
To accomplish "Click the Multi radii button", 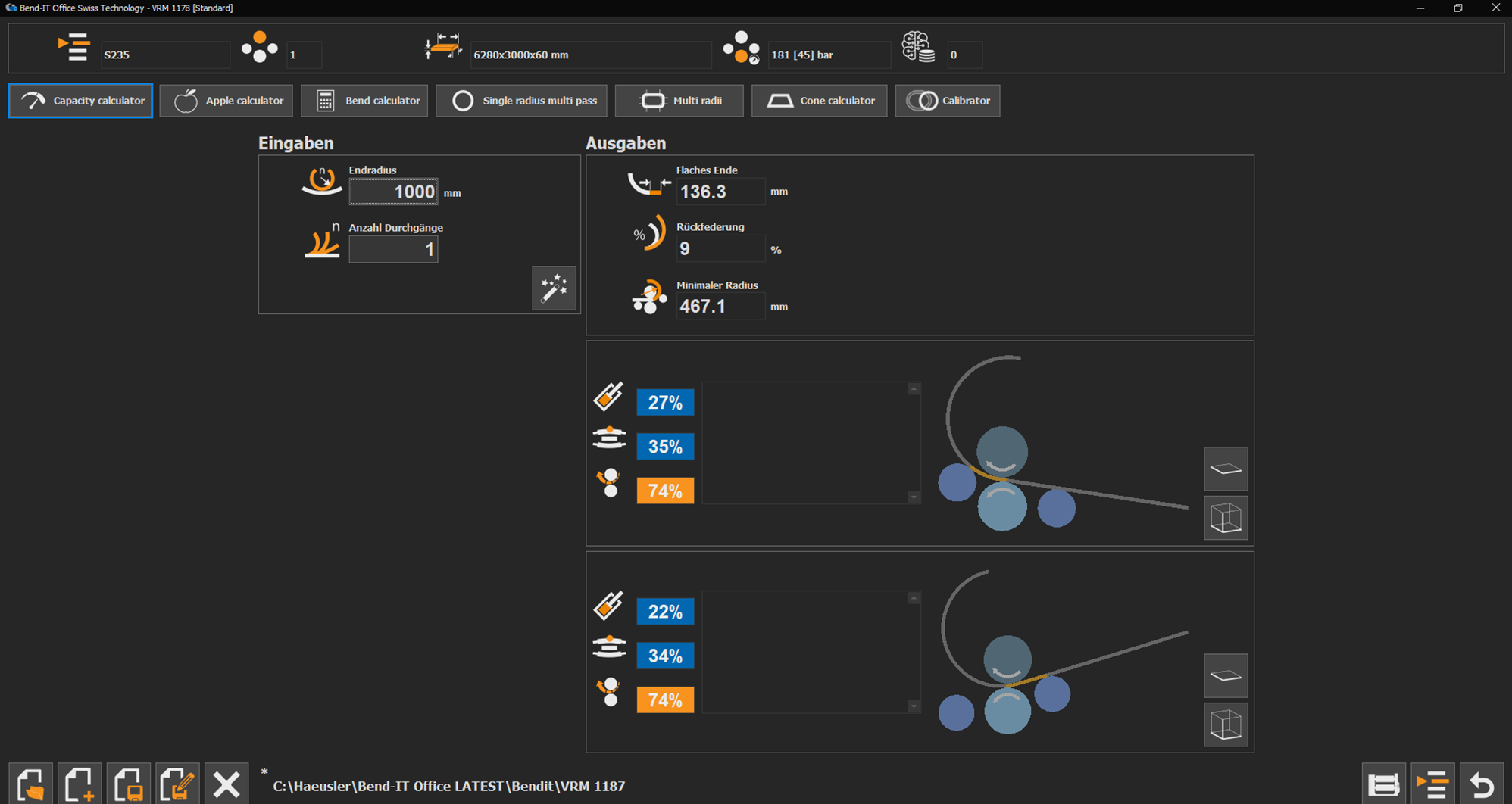I will [679, 101].
